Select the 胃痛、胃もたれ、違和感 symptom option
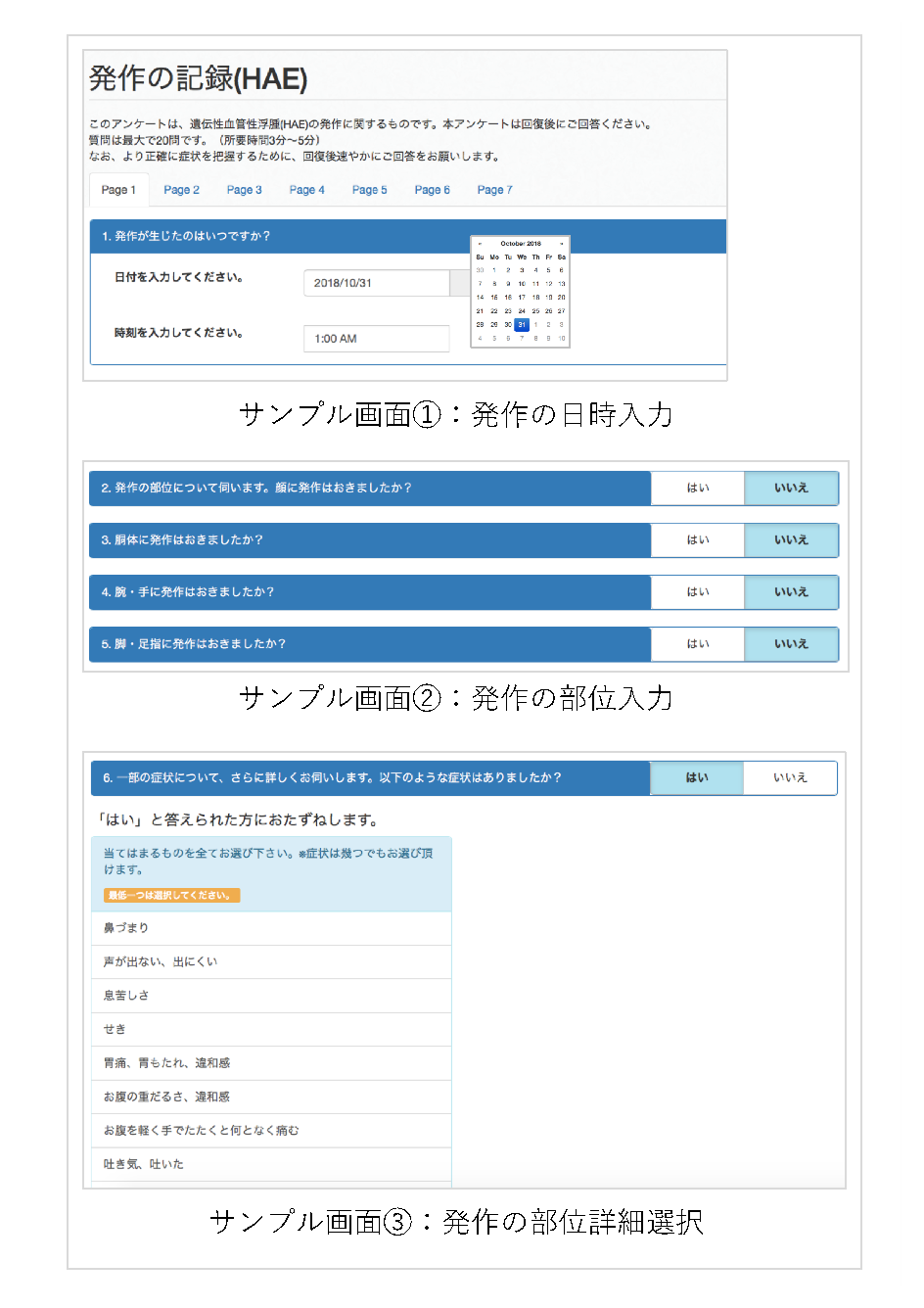This screenshot has height=1308, width=924. [x=271, y=1062]
